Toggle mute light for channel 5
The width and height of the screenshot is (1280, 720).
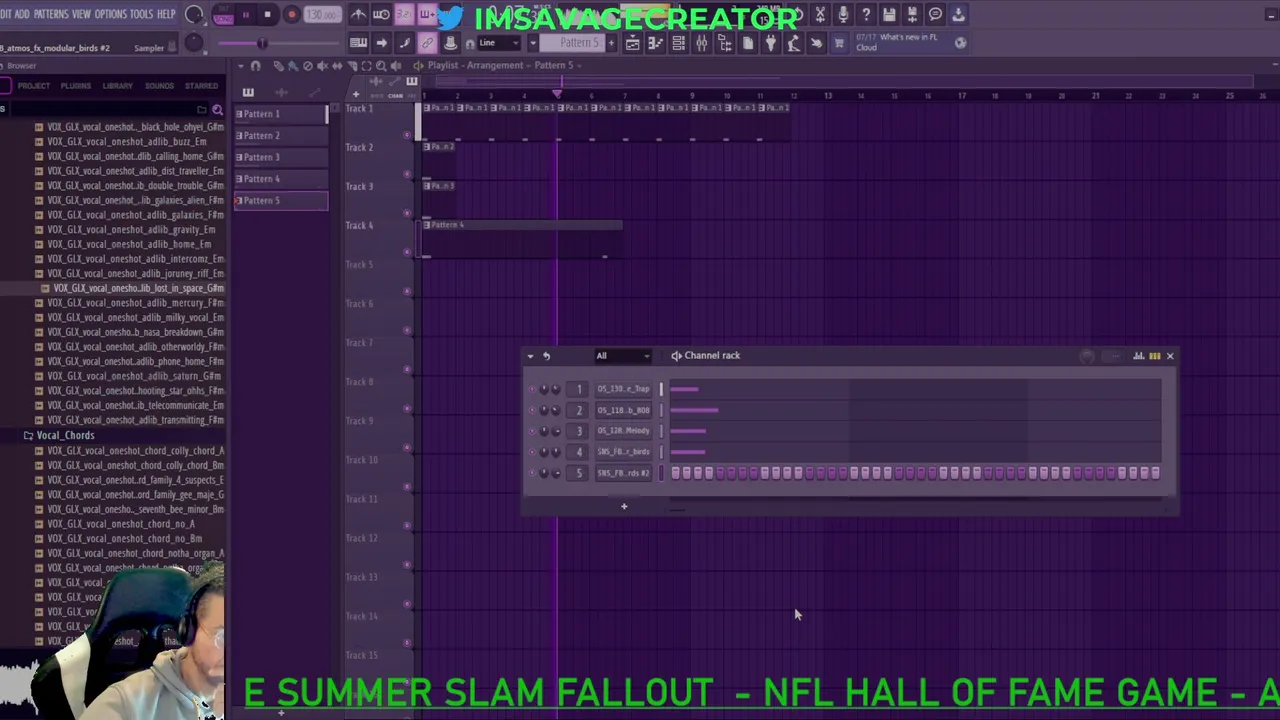pyautogui.click(x=532, y=473)
